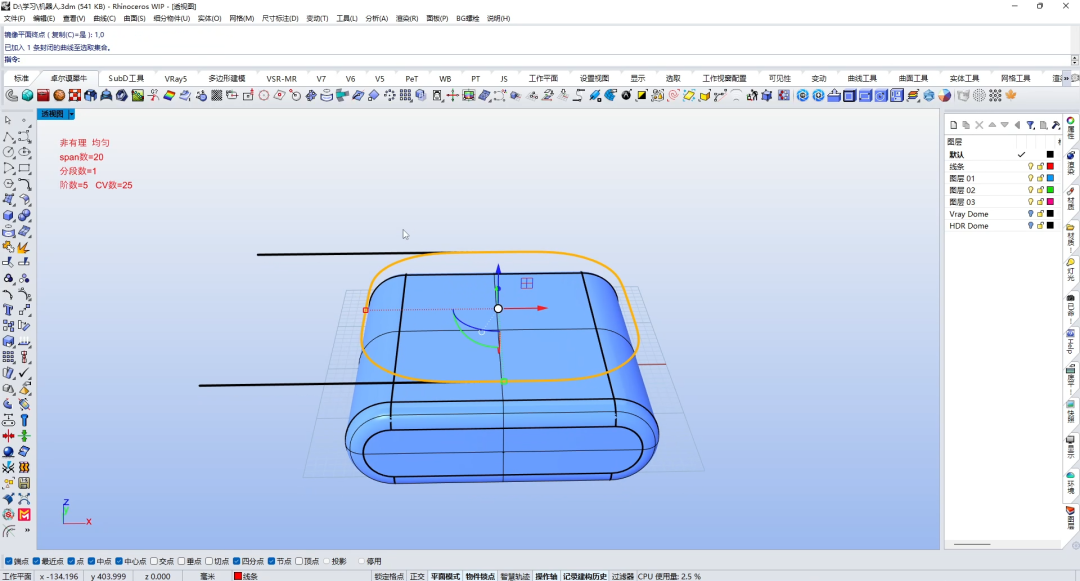Toggle the lock icon of 图层 02
Image resolution: width=1080 pixels, height=581 pixels.
(x=1040, y=190)
